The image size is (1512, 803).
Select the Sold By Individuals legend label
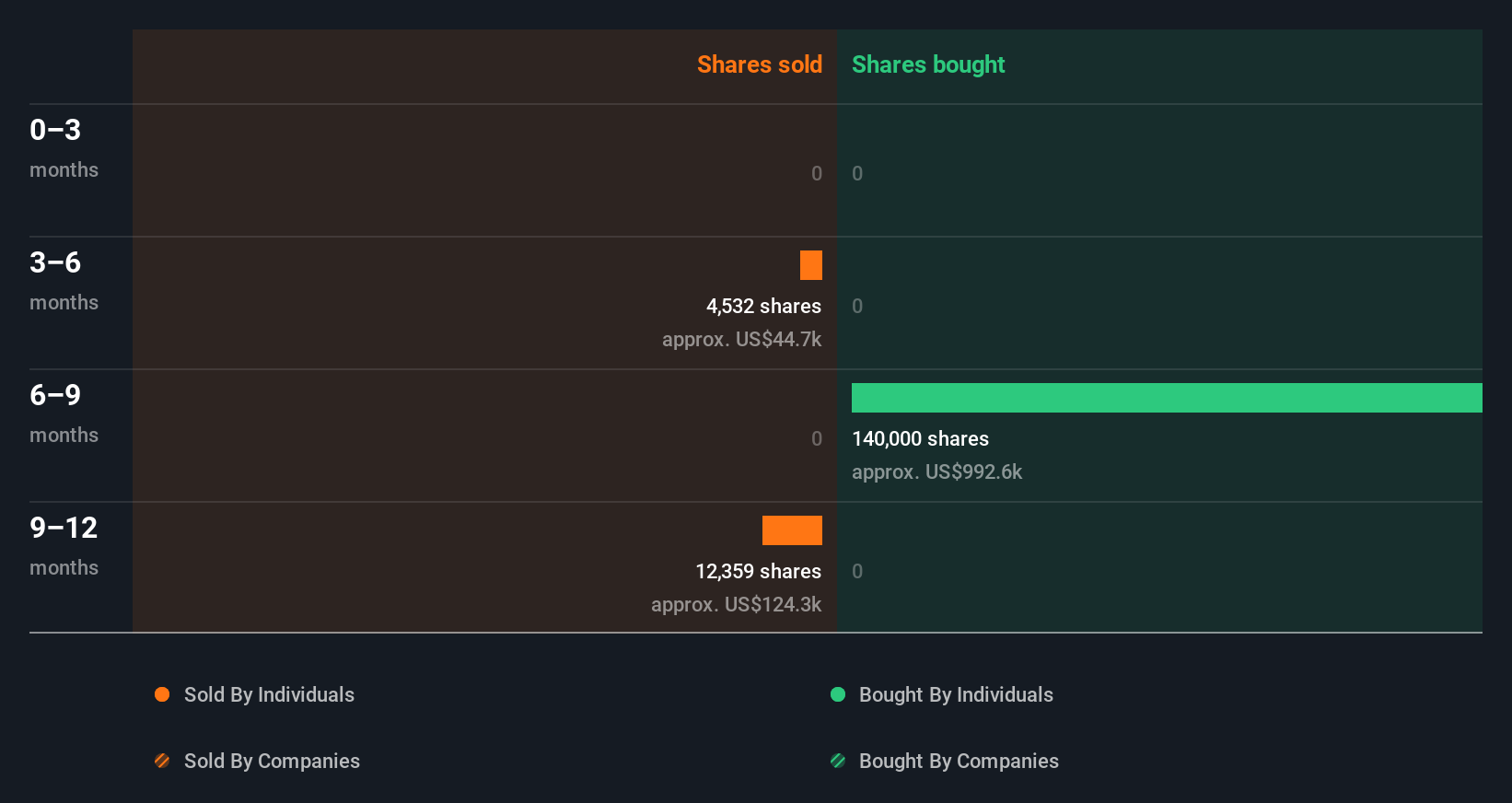click(x=269, y=694)
